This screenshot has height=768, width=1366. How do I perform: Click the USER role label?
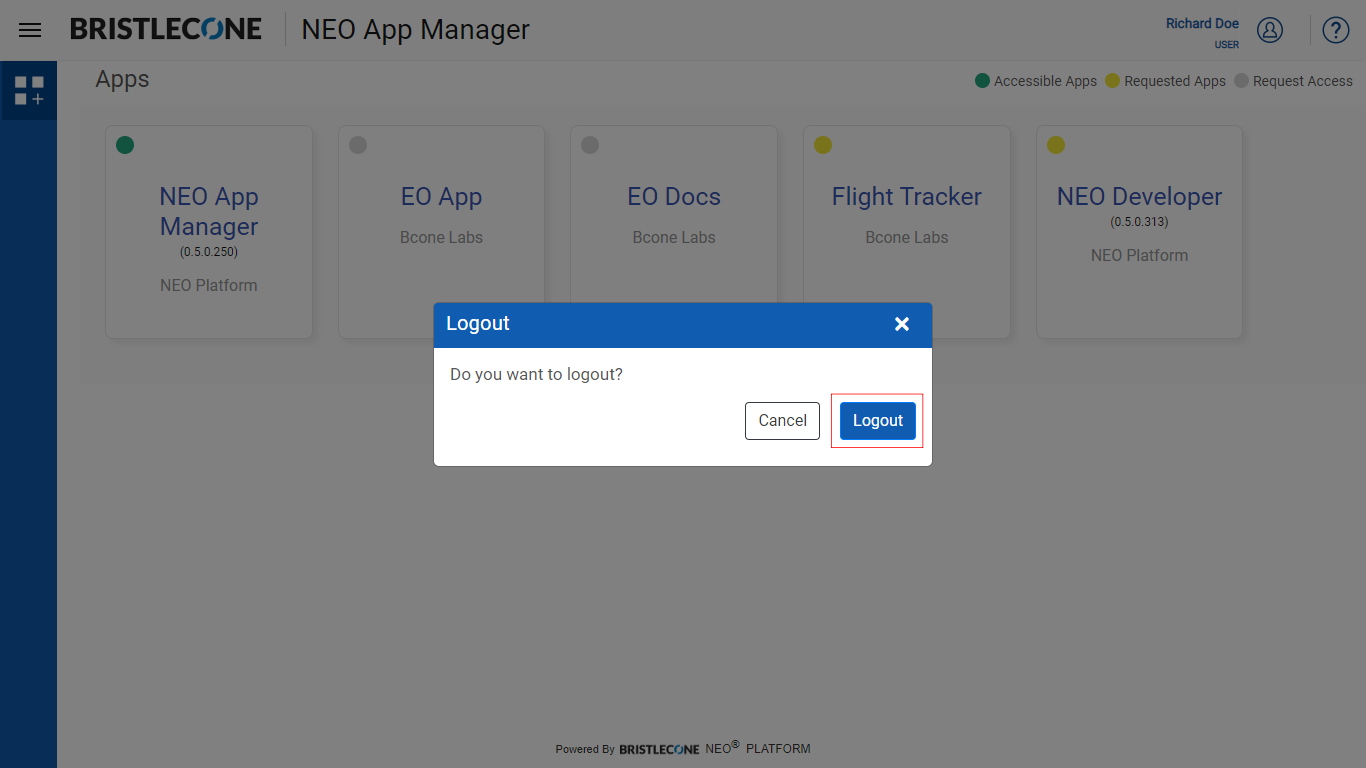[1226, 45]
